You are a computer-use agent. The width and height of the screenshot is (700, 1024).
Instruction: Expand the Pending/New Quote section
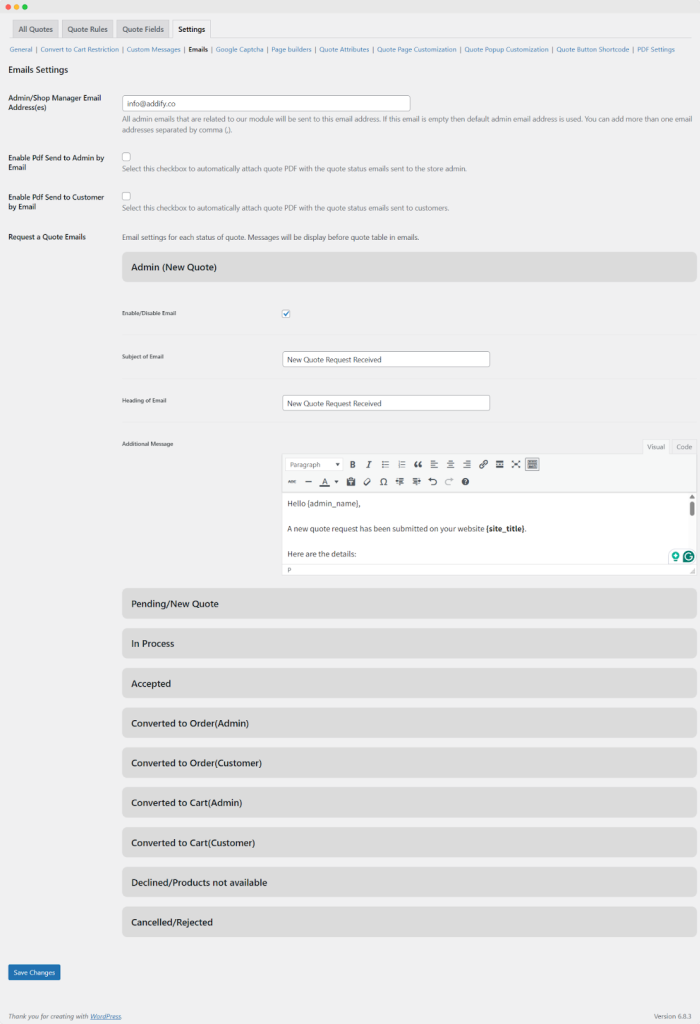[x=408, y=603]
